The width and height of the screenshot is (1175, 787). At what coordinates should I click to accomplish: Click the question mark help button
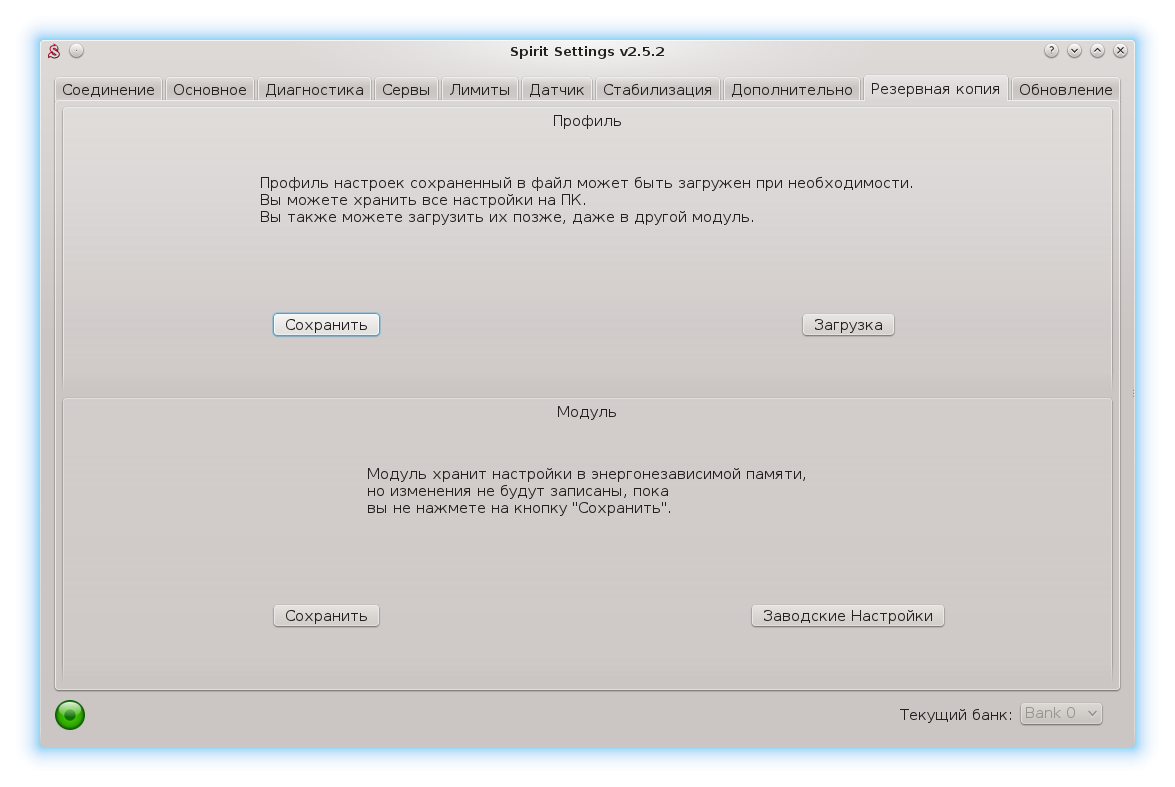coord(1051,50)
